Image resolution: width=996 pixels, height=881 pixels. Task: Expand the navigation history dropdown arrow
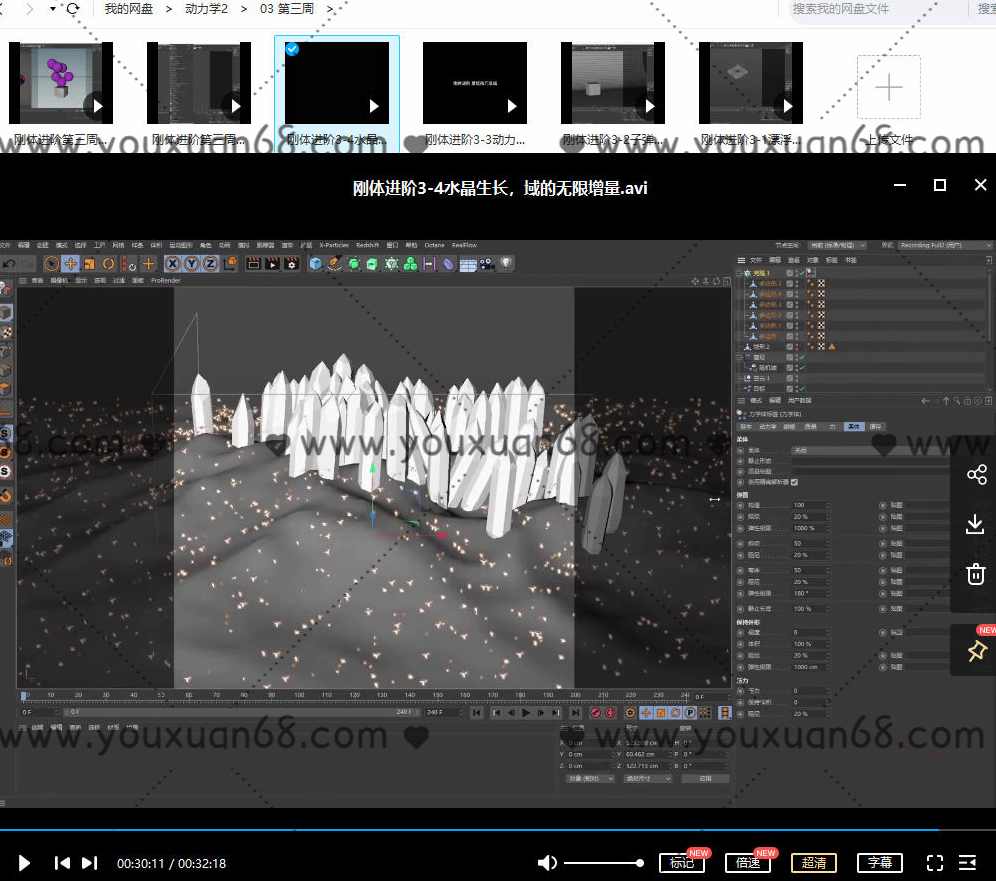(52, 9)
